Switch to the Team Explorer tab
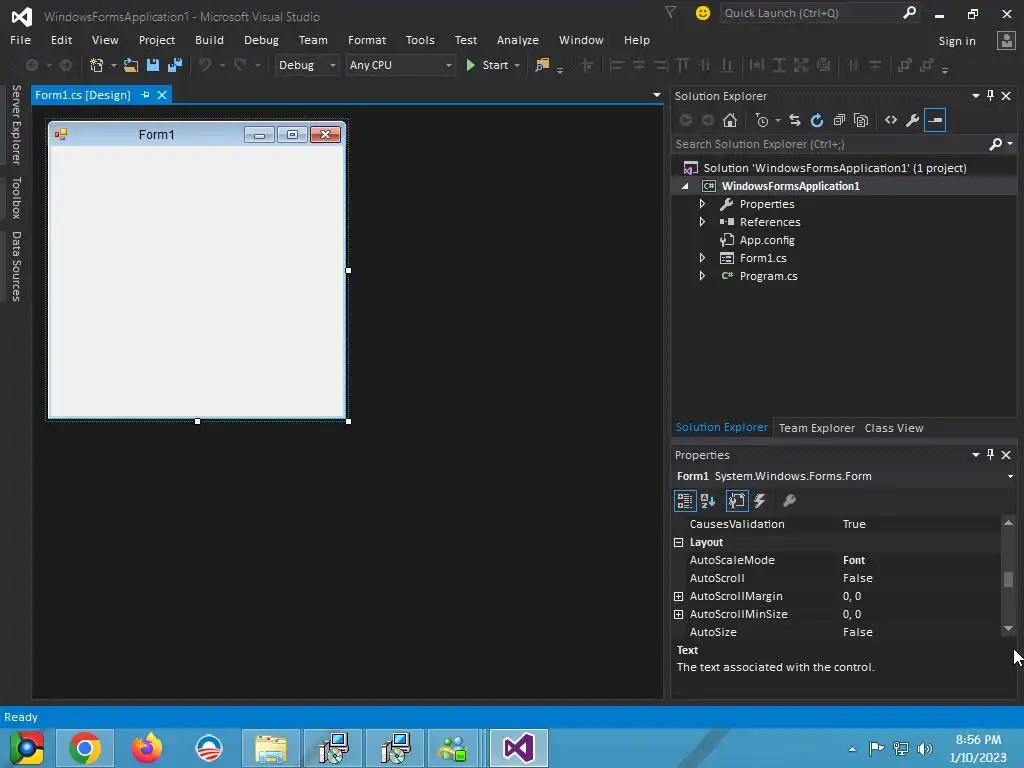 [816, 428]
